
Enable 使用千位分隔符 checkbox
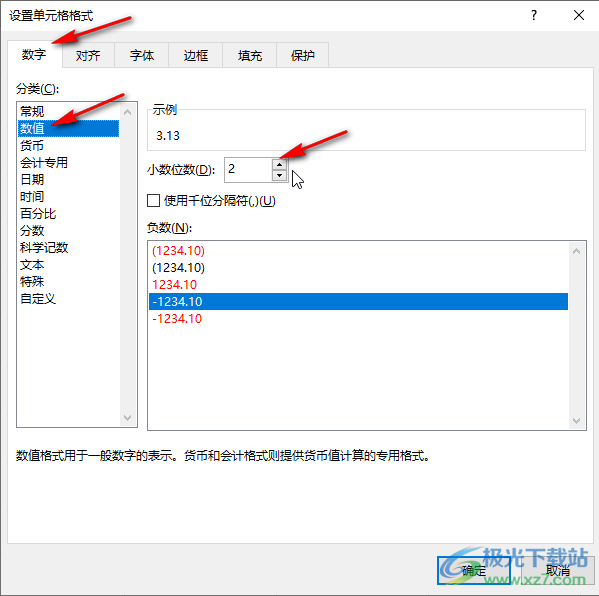click(154, 201)
